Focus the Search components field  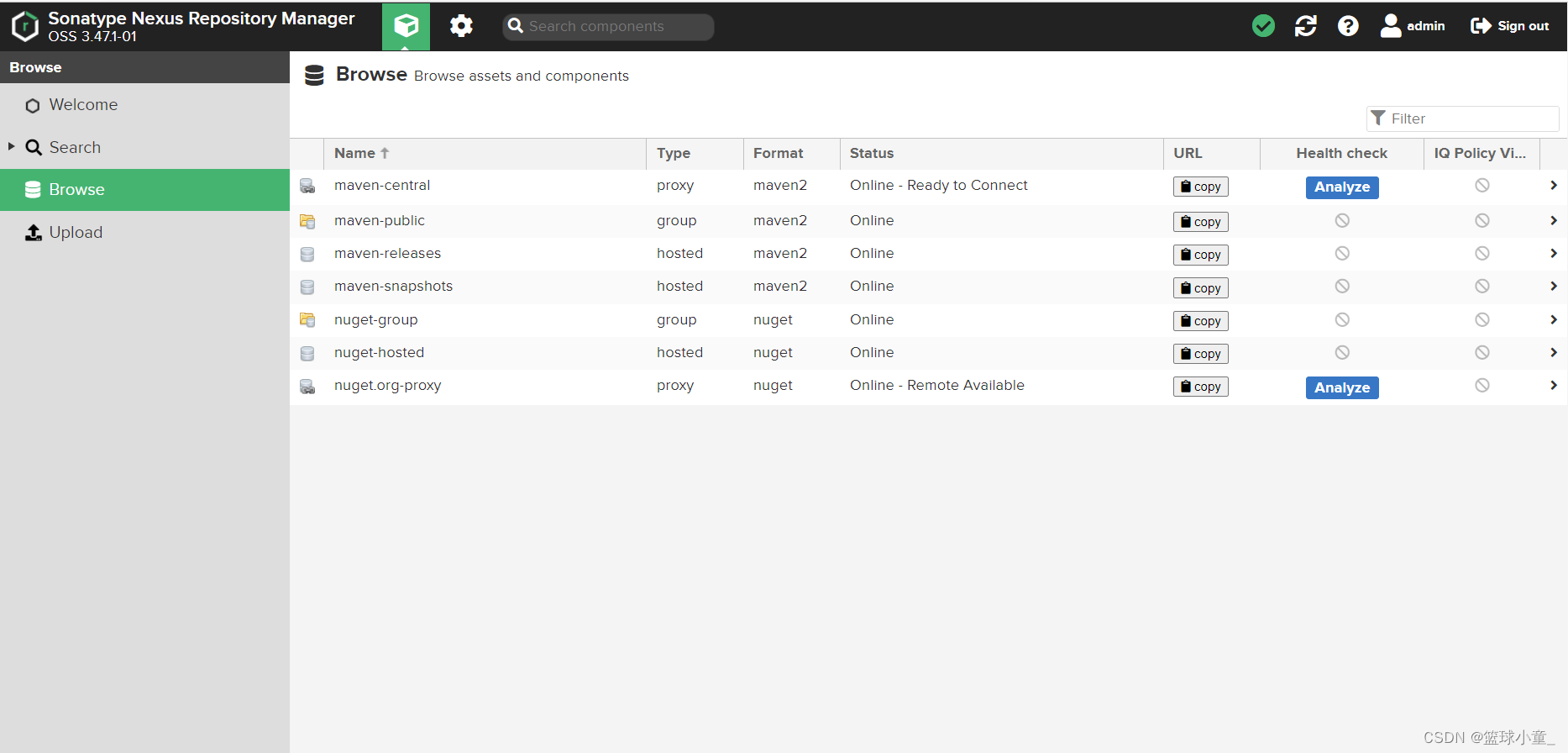pos(608,26)
